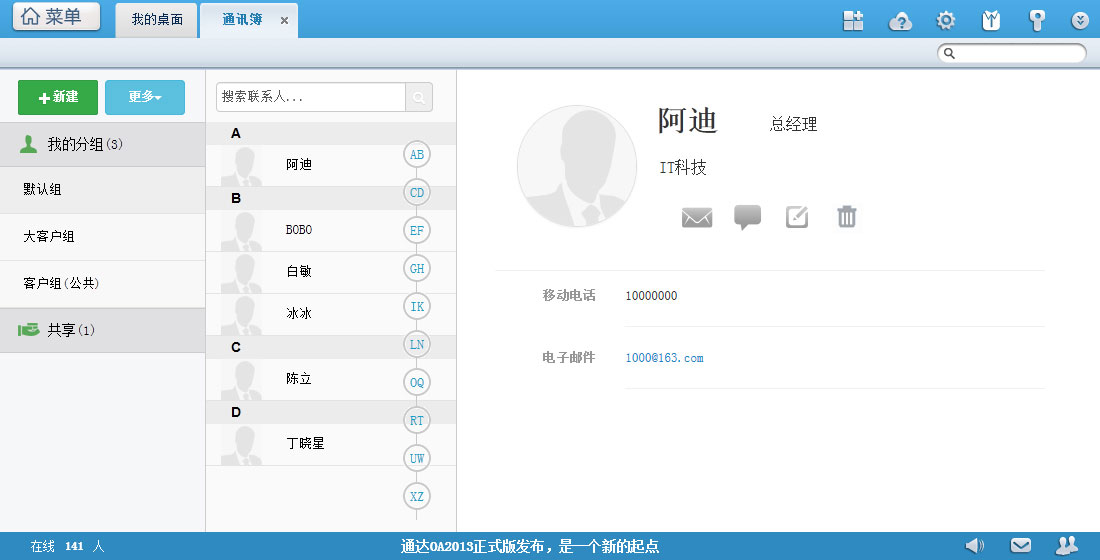Jump to the GH alphabet index marker
1100x560 pixels.
tap(417, 268)
